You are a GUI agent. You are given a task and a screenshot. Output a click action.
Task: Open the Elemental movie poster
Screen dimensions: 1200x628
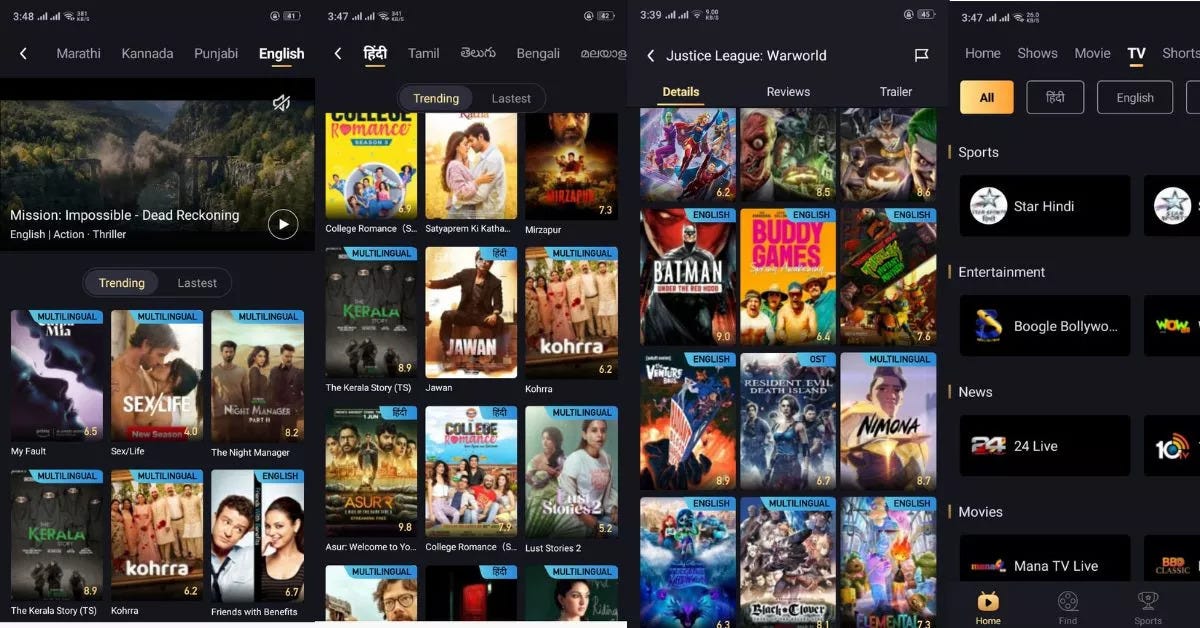tap(888, 562)
